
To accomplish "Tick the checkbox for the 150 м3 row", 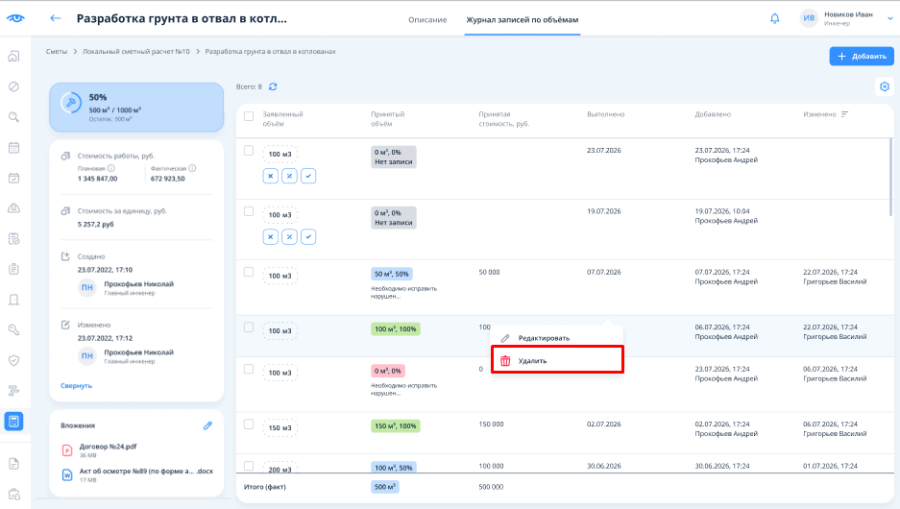I will point(249,424).
